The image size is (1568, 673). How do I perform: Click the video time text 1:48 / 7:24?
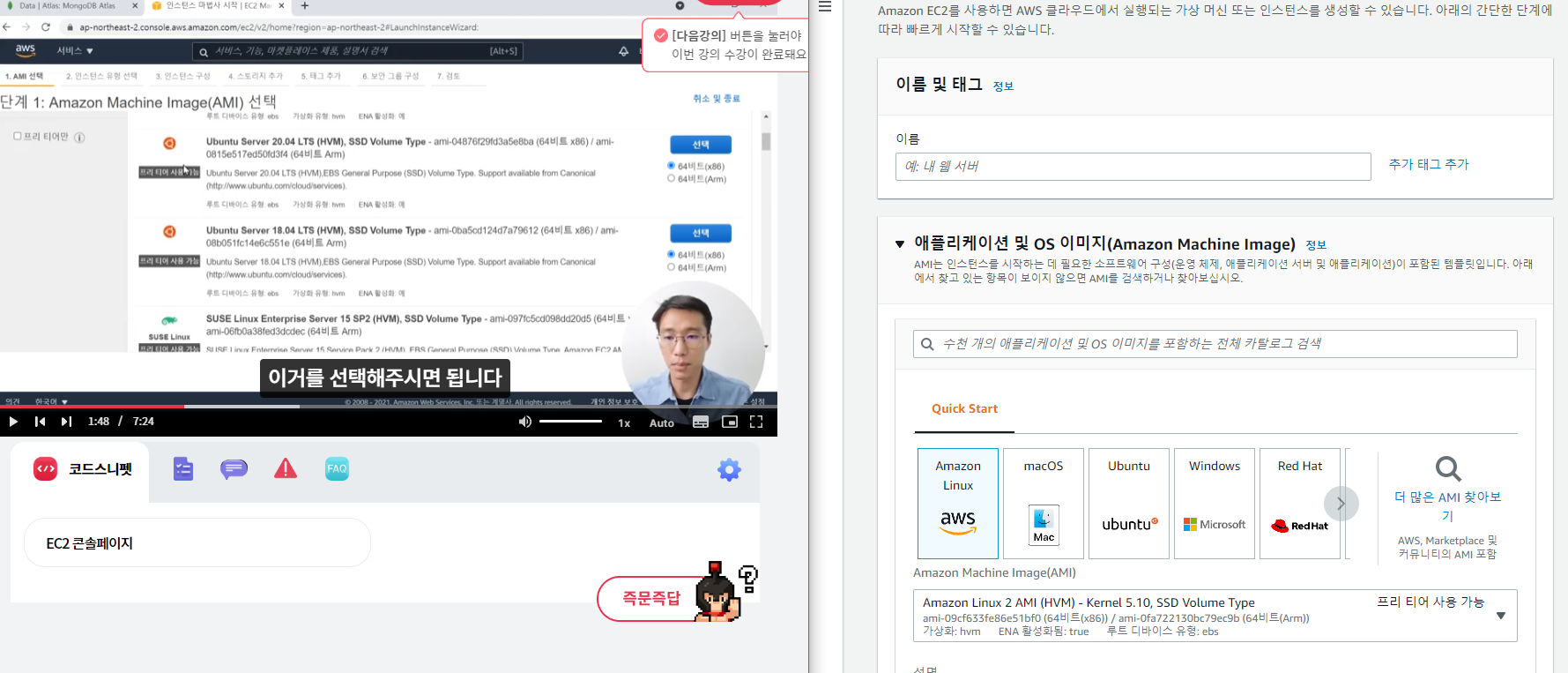[121, 422]
